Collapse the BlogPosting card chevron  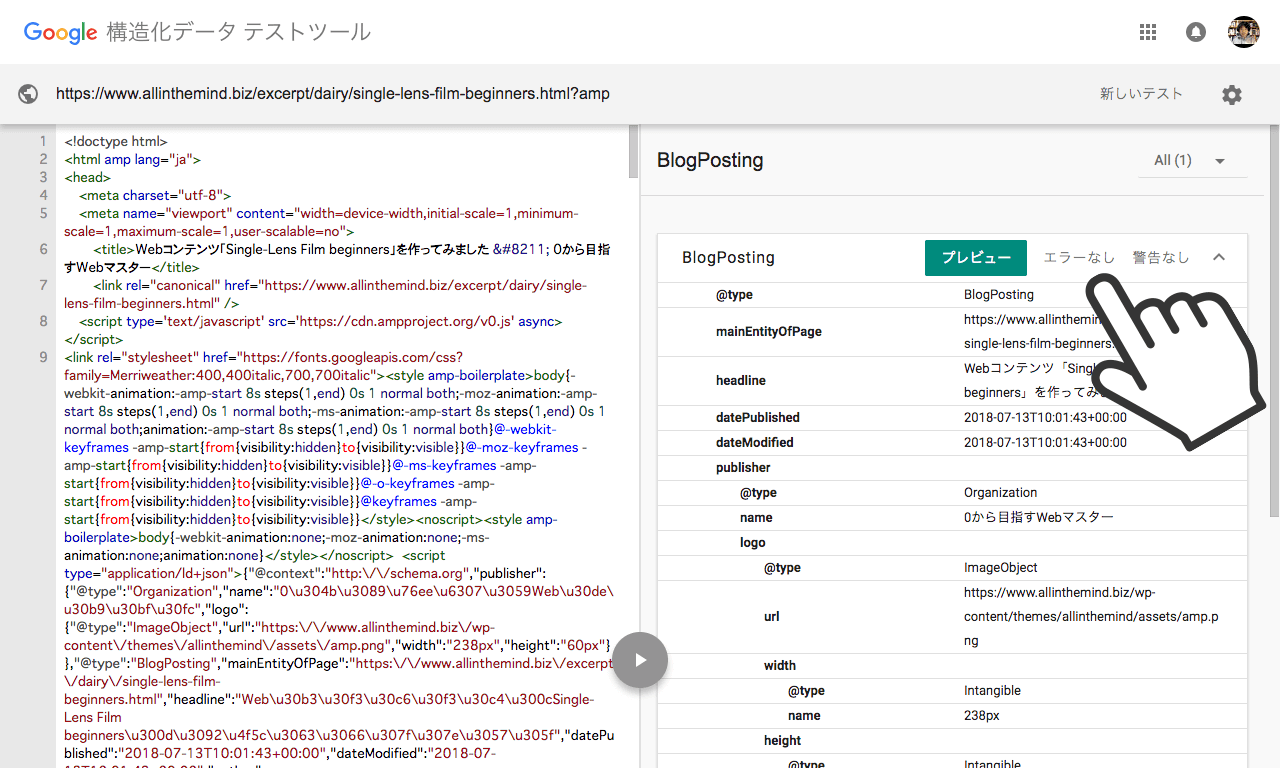point(1219,257)
